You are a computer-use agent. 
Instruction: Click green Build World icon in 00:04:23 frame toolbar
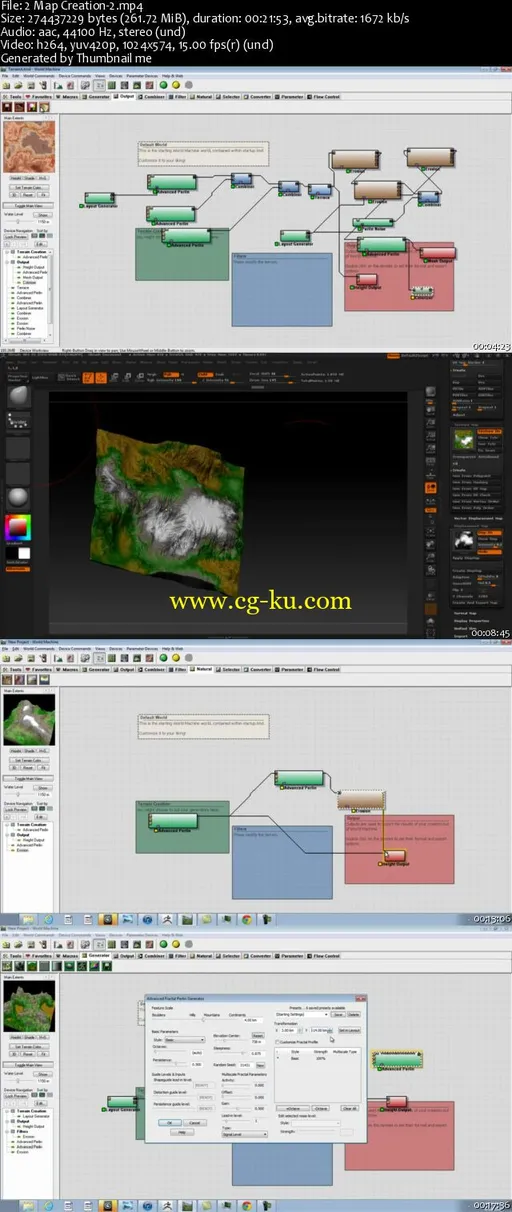[163, 86]
